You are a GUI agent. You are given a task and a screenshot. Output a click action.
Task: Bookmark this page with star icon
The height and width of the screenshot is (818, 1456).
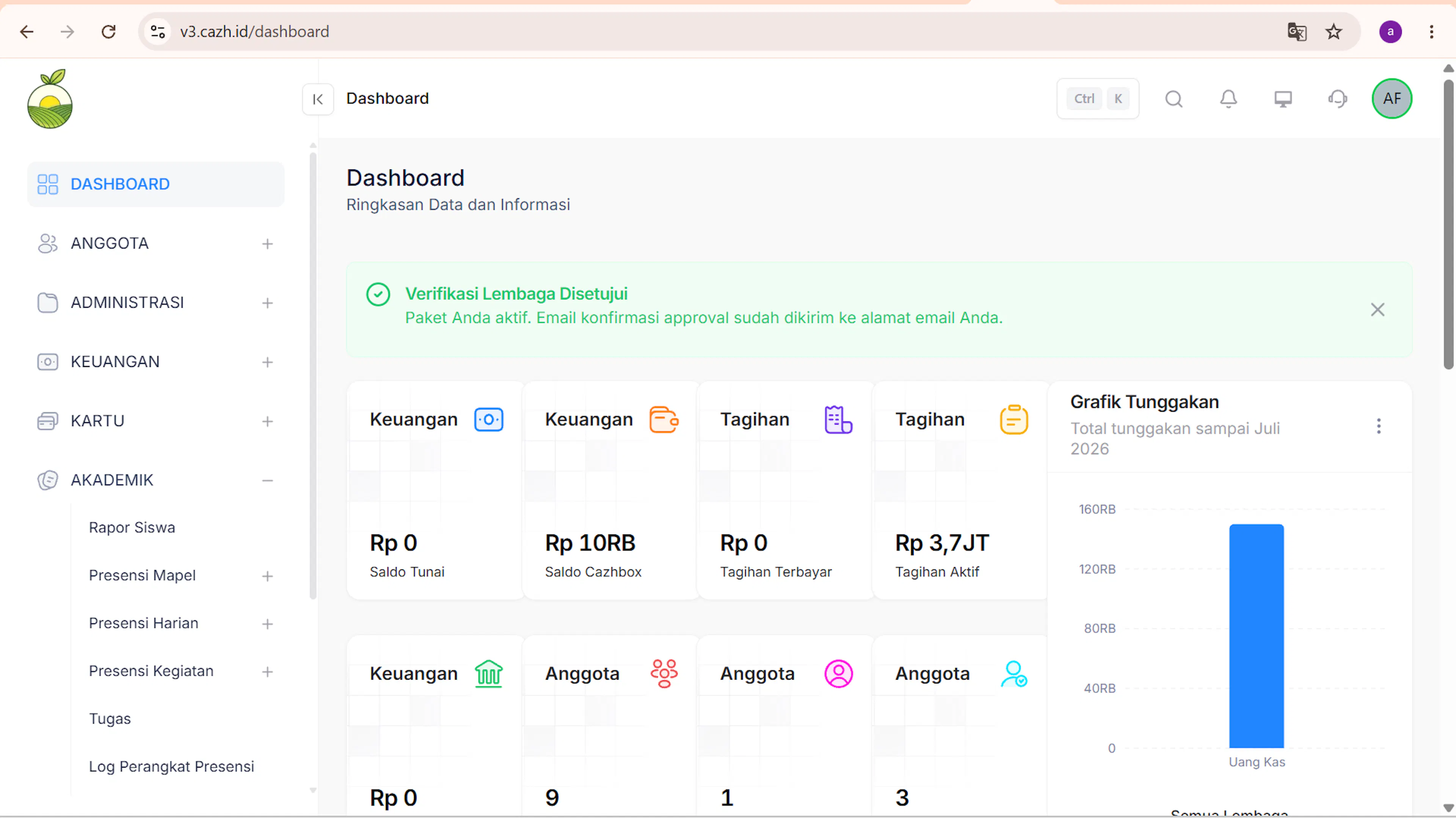1334,31
